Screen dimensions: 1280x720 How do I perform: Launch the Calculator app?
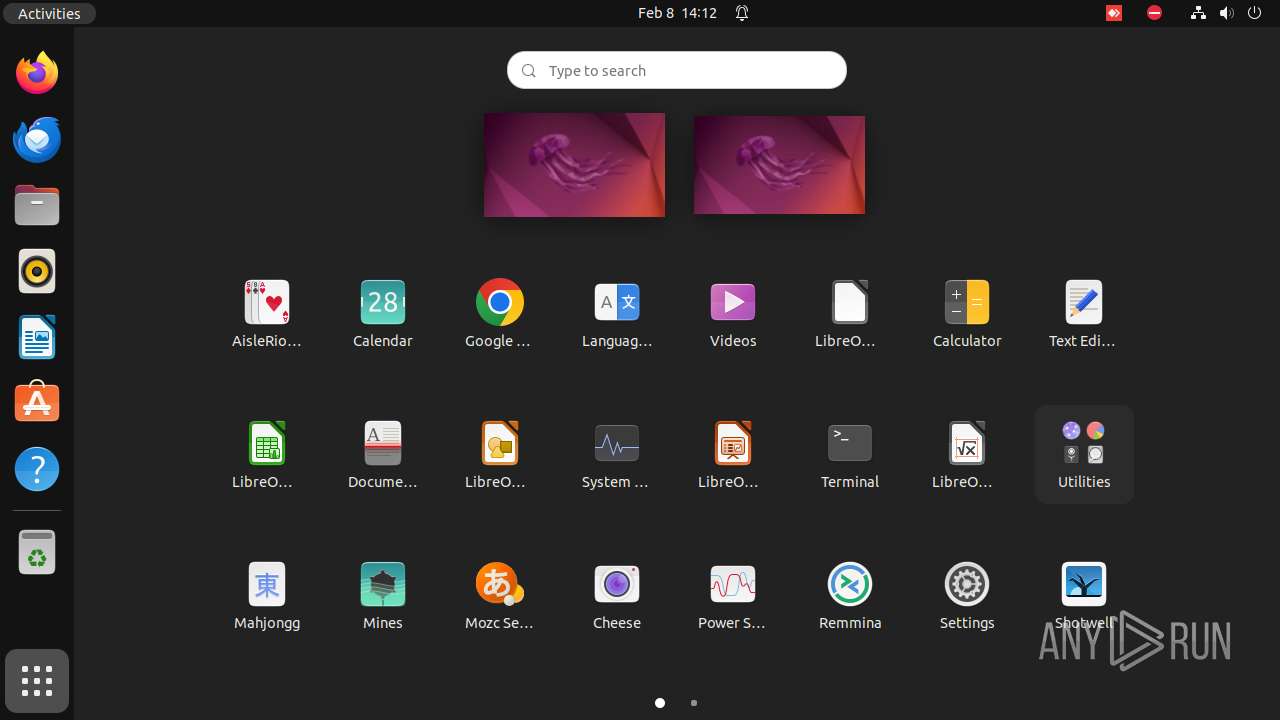click(967, 314)
